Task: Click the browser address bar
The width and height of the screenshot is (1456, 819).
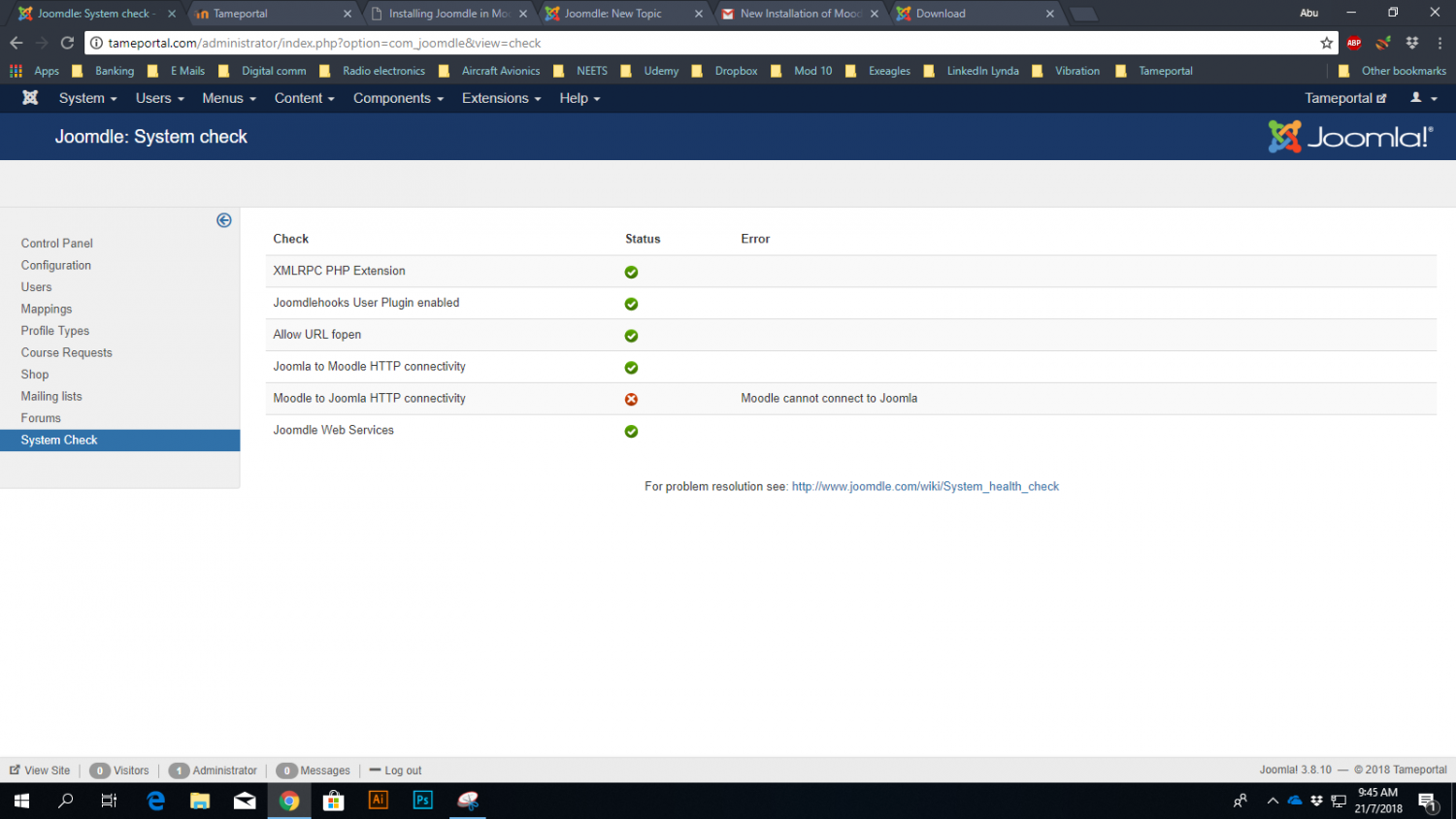Action: point(679,43)
